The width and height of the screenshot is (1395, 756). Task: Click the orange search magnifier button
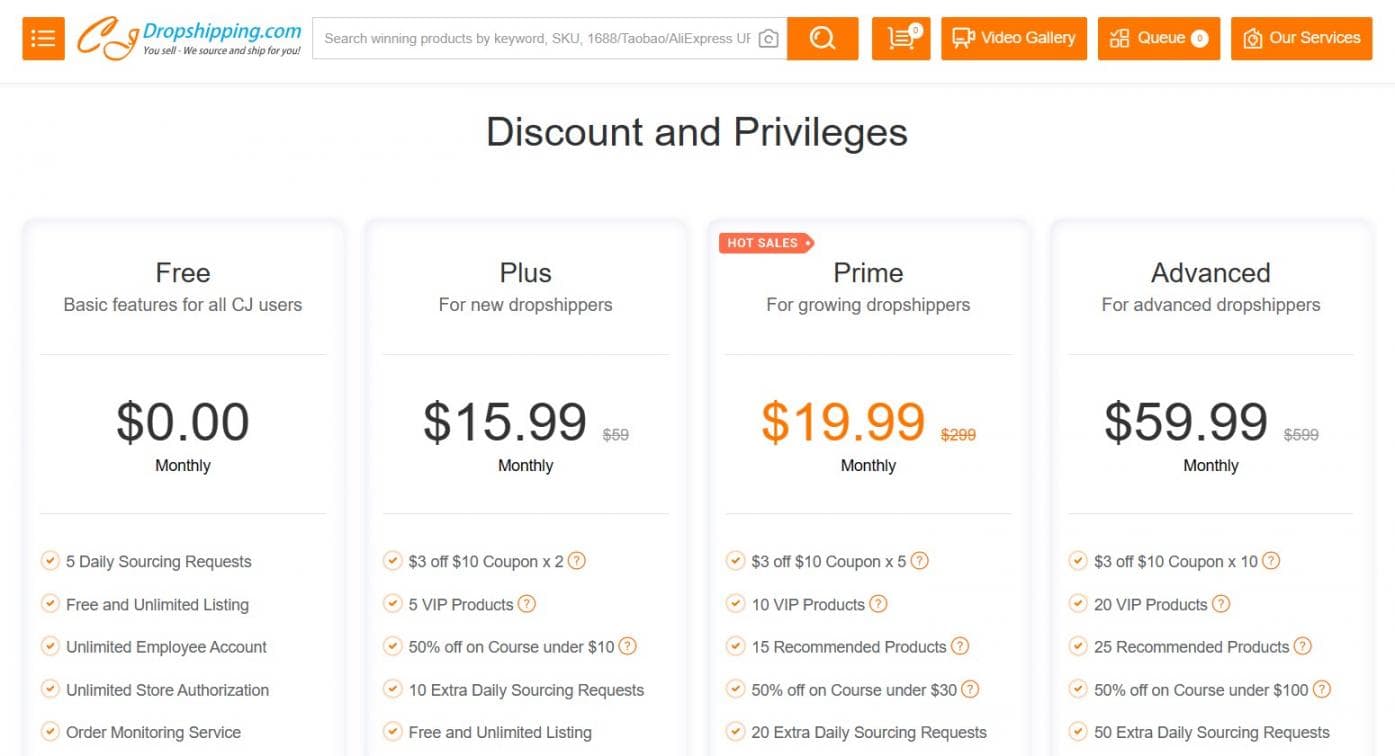click(822, 39)
